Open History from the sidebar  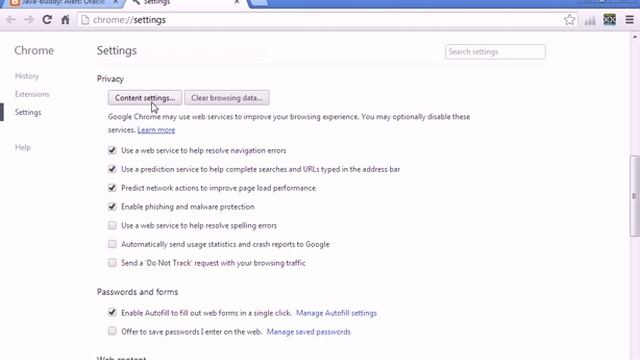tap(27, 76)
